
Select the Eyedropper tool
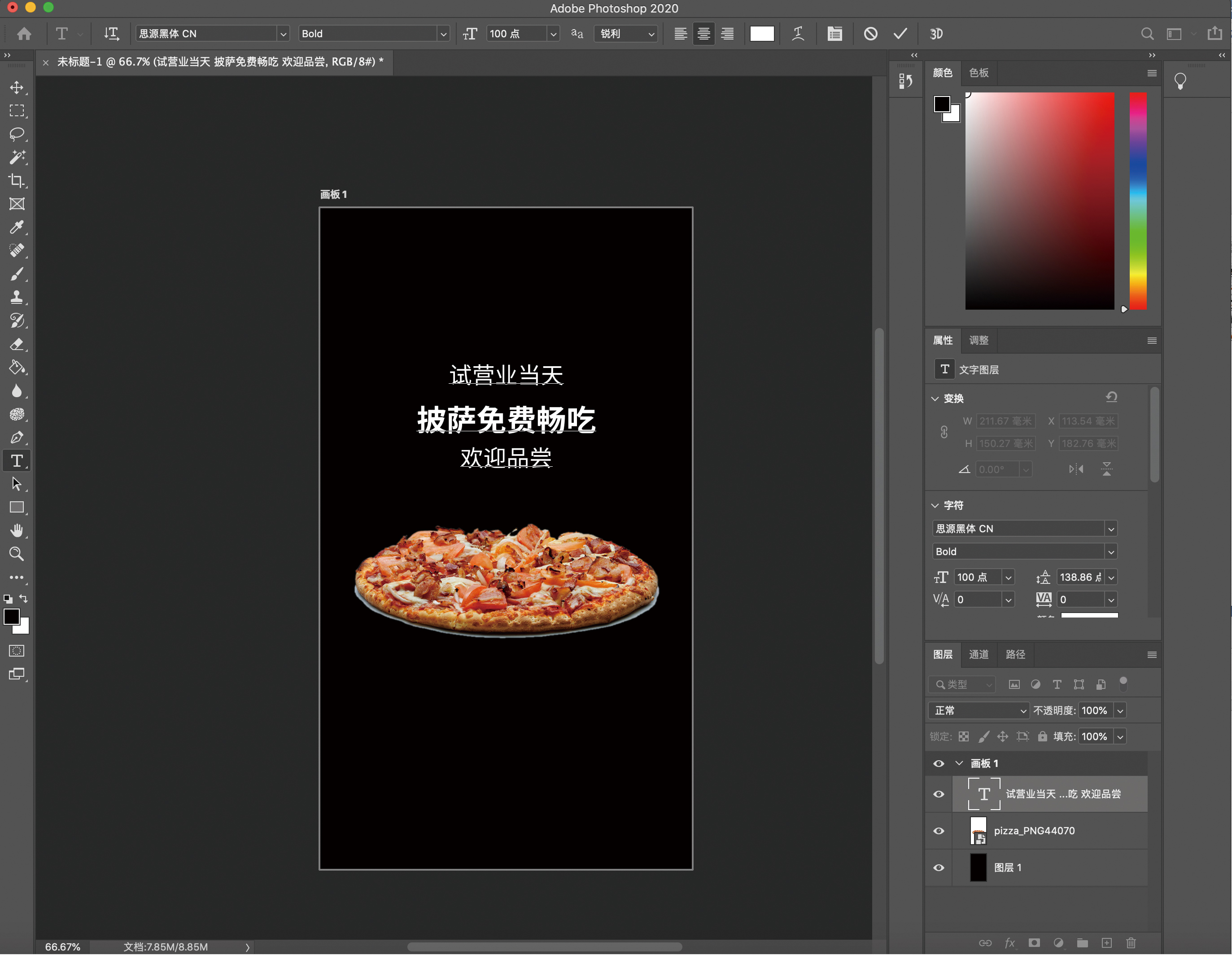17,227
